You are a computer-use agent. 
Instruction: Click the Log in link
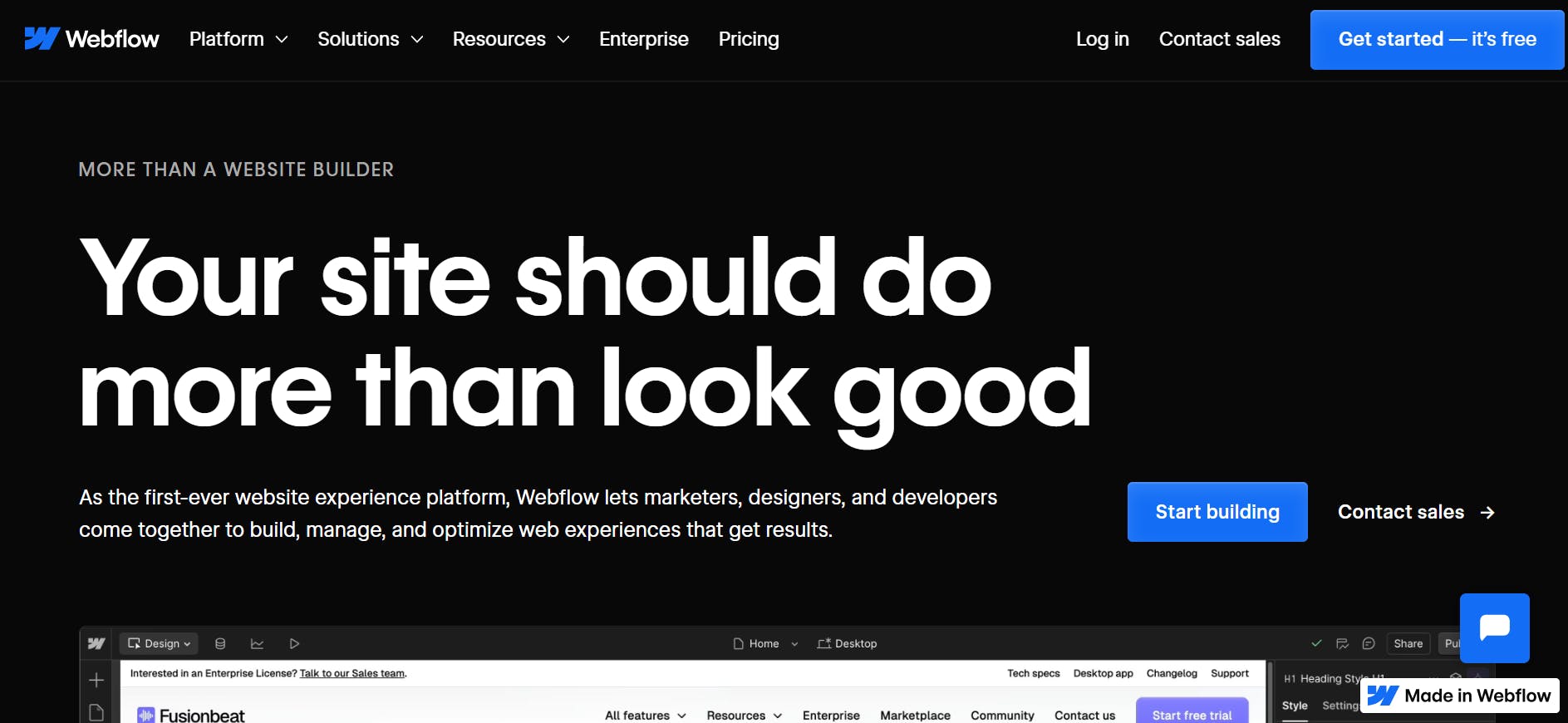point(1102,39)
